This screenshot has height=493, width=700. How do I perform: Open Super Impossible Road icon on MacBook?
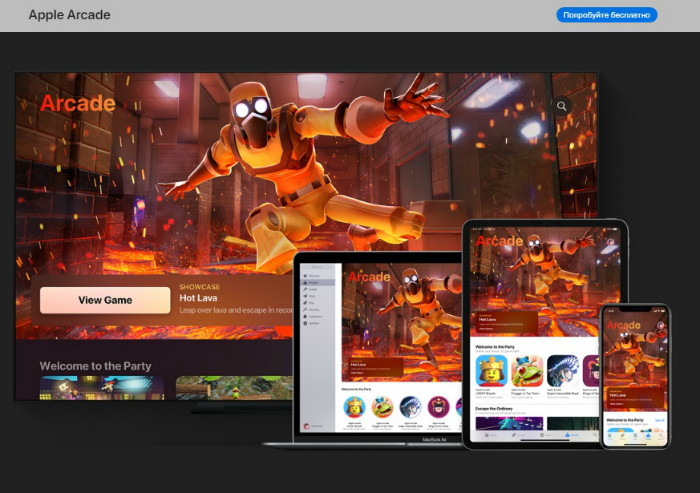[x=410, y=407]
